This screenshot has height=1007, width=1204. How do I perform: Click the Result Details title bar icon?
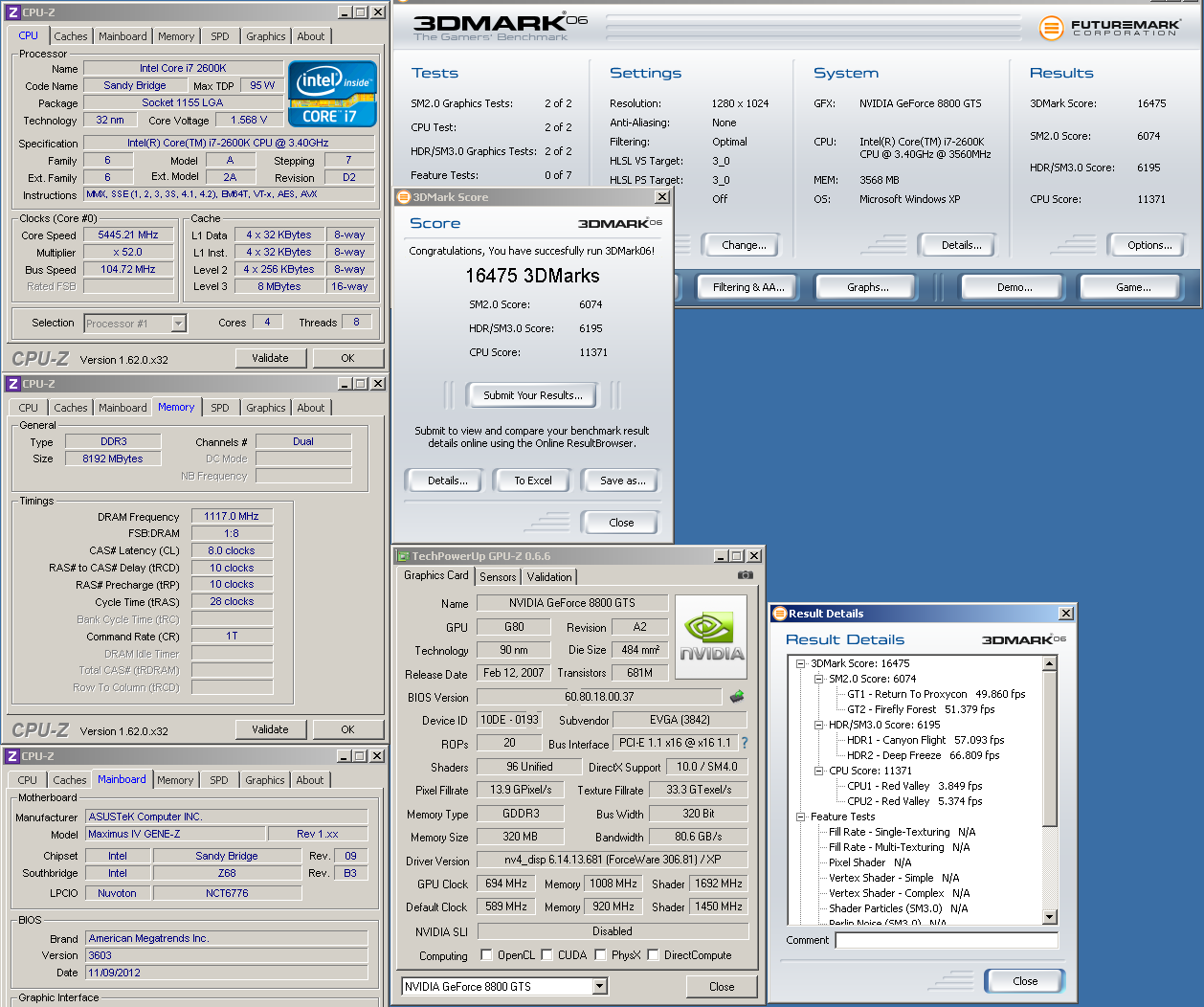(x=779, y=614)
